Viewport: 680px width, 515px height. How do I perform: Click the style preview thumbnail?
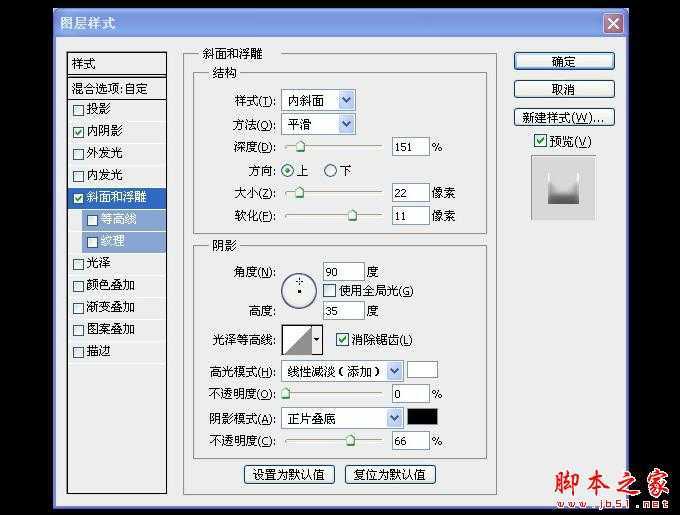pos(563,189)
